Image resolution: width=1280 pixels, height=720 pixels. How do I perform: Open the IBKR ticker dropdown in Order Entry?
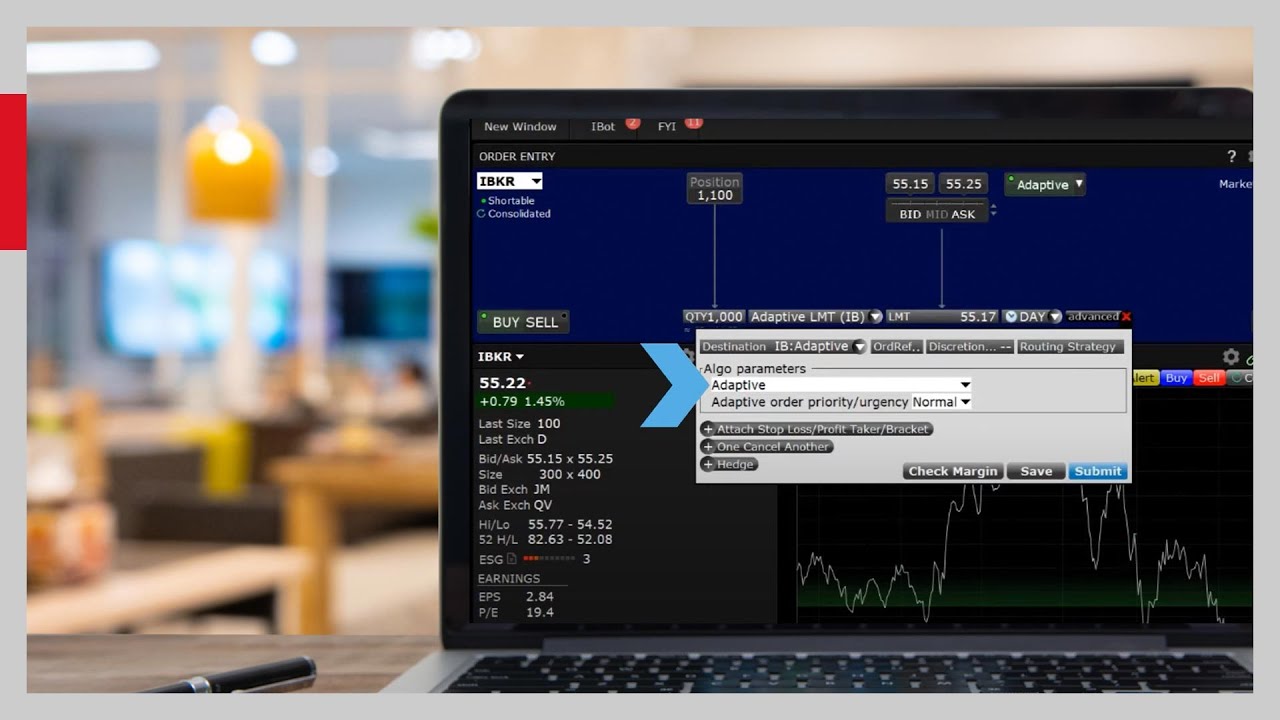coord(510,181)
